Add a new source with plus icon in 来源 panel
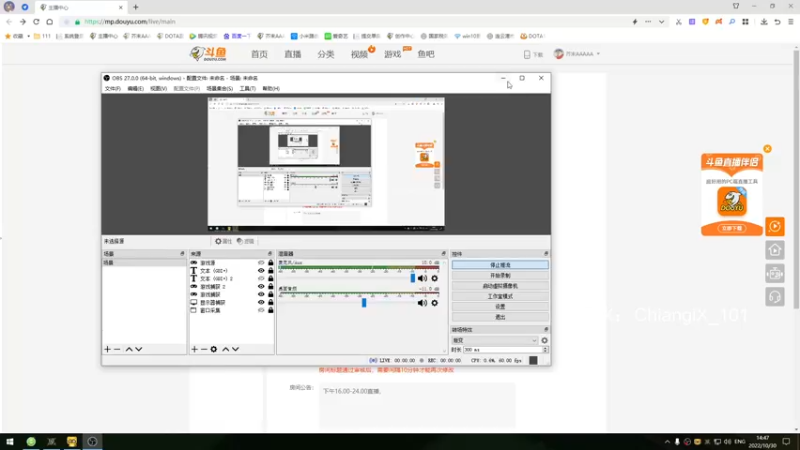Viewport: 800px width, 450px height. [x=194, y=349]
